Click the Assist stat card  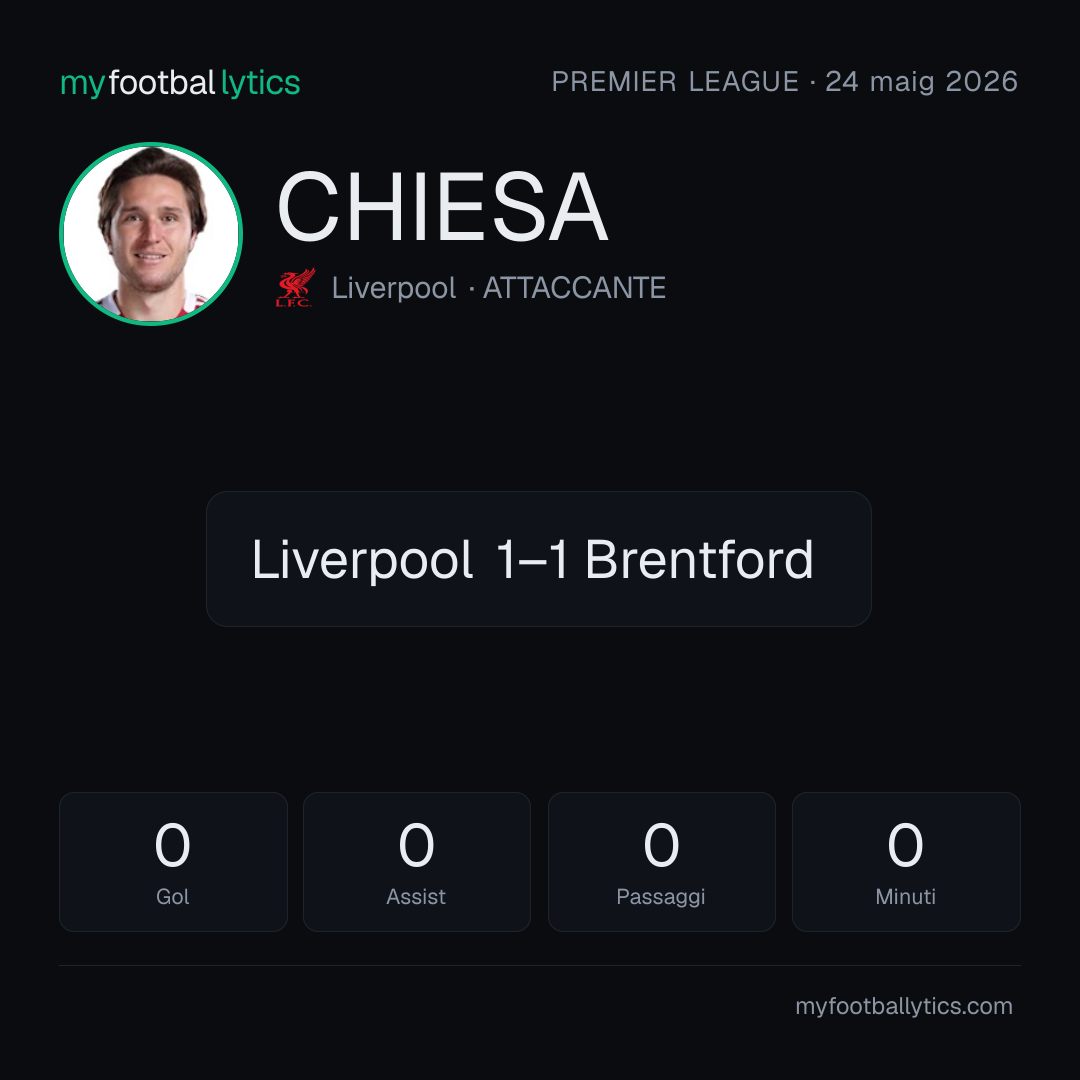tap(417, 862)
